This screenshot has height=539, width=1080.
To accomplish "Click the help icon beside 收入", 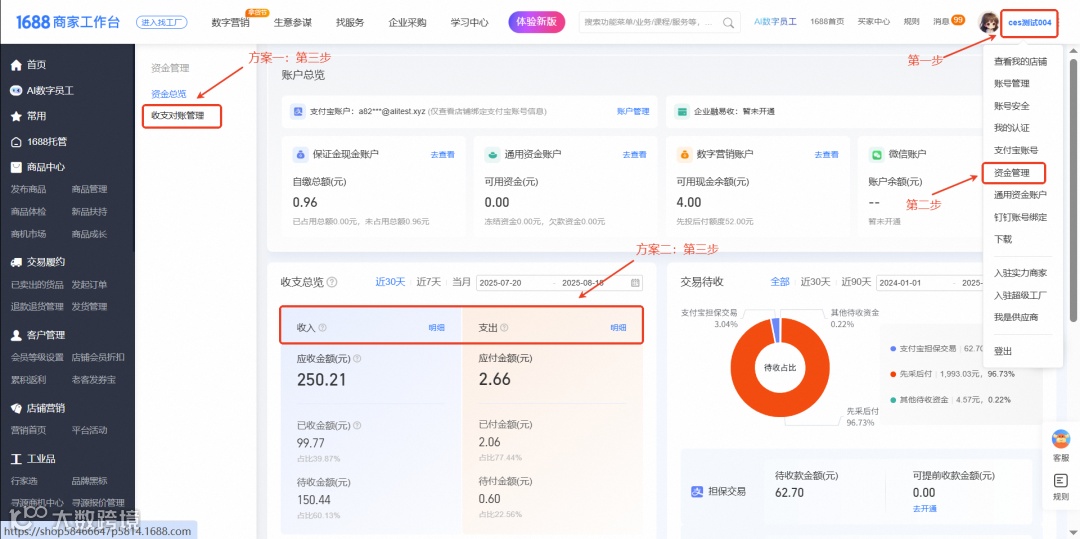I will pyautogui.click(x=322, y=328).
